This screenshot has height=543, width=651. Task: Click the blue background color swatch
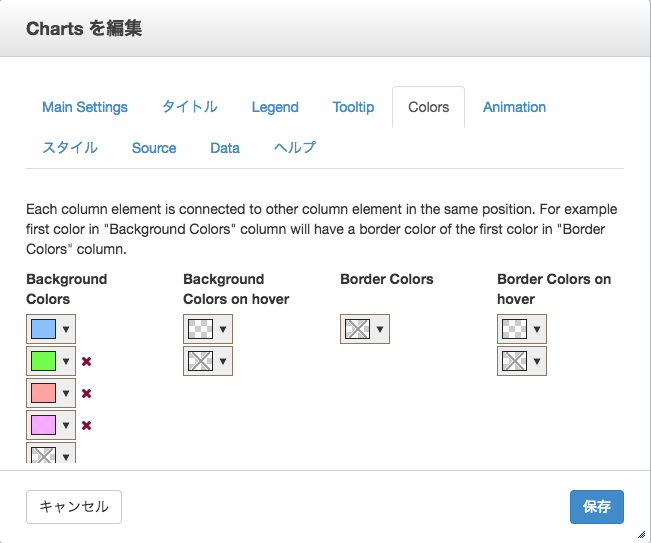[44, 329]
